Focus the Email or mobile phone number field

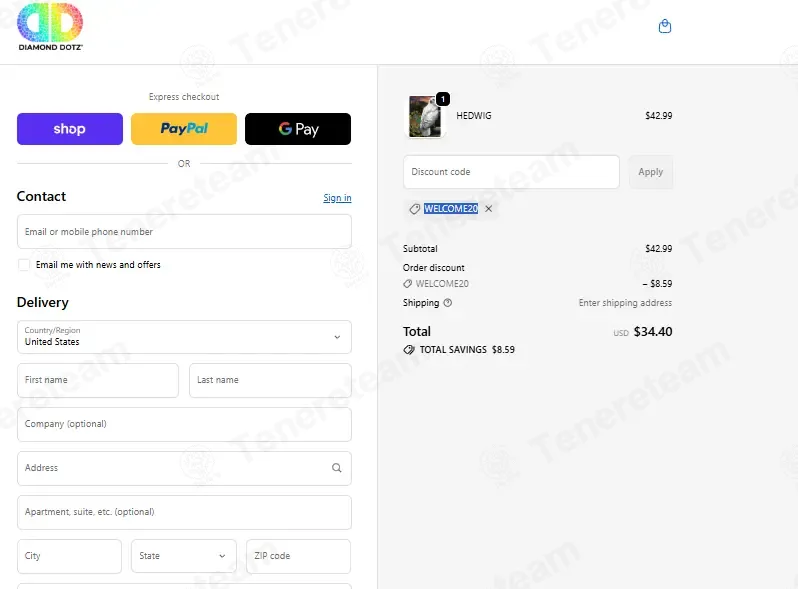[x=184, y=232]
